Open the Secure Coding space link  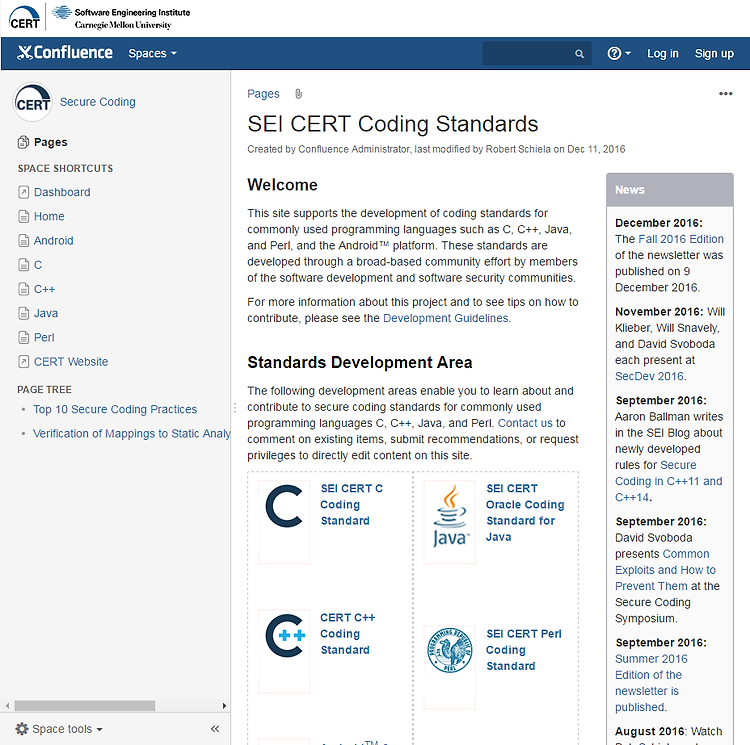click(x=98, y=102)
